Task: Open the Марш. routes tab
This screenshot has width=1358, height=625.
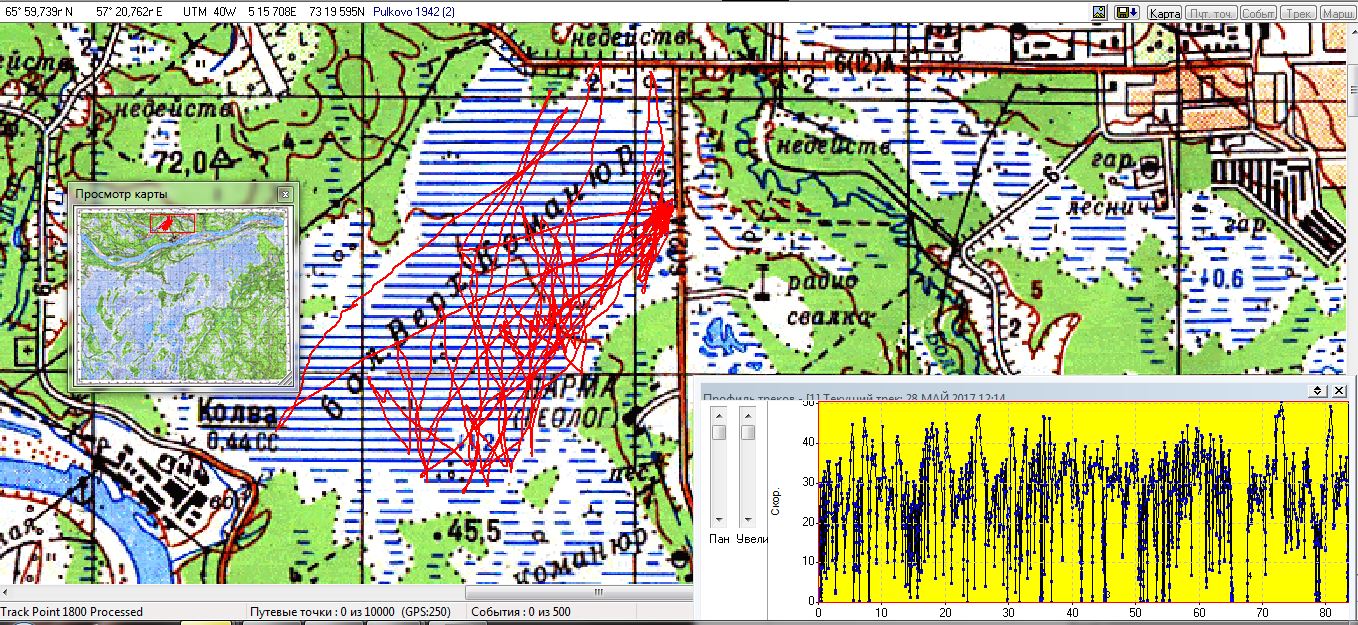Action: 1337,13
